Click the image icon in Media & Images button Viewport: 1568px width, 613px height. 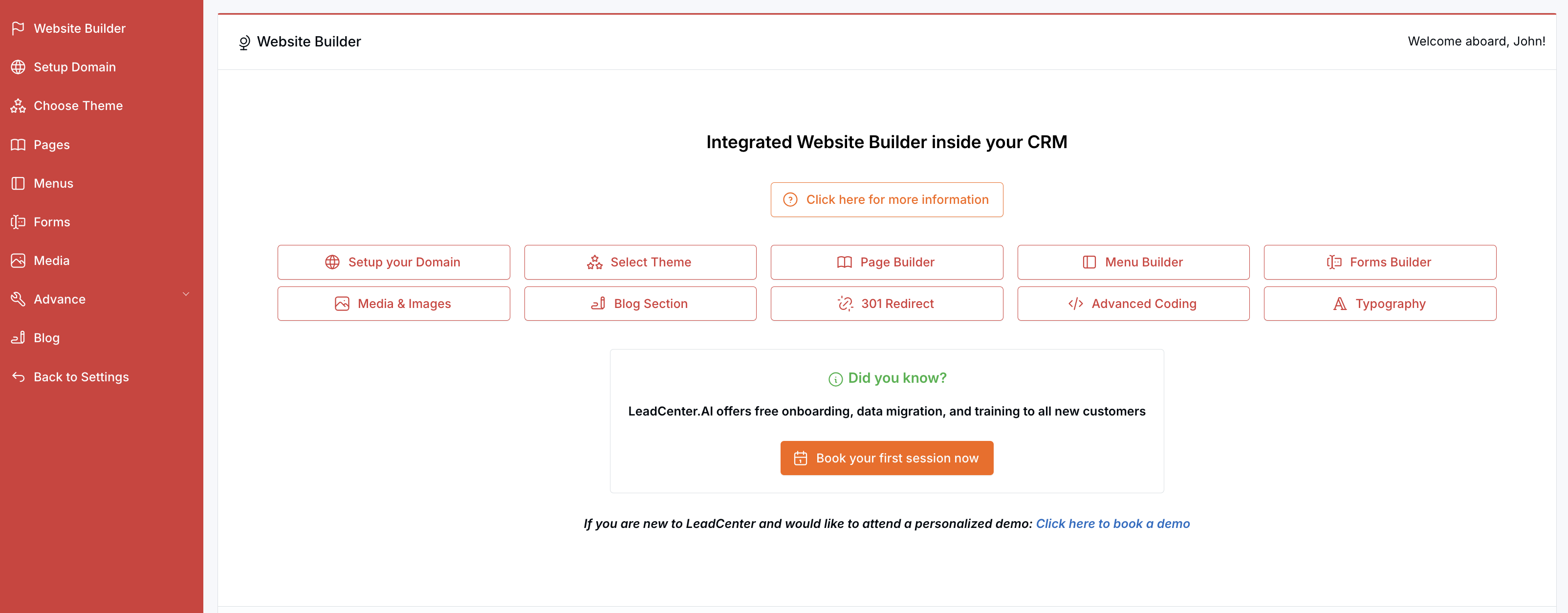click(x=342, y=304)
